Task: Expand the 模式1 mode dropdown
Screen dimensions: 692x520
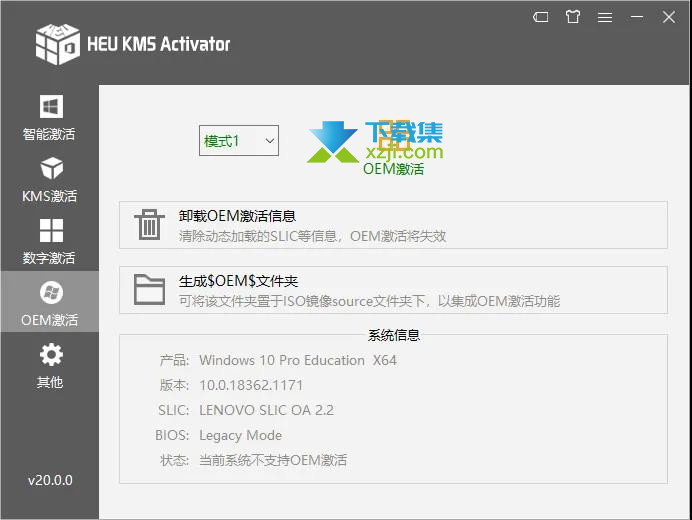Action: point(239,141)
